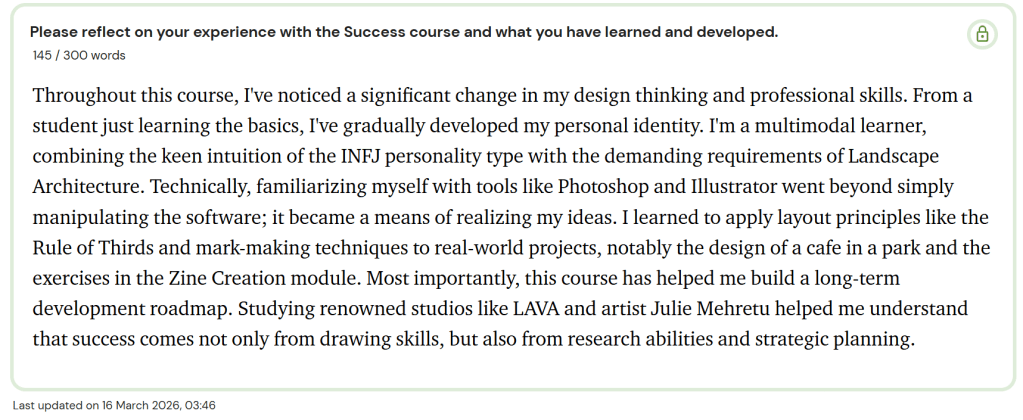Viewport: 1023px width, 420px height.
Task: Click the Success course reflection prompt heading
Action: [x=404, y=32]
